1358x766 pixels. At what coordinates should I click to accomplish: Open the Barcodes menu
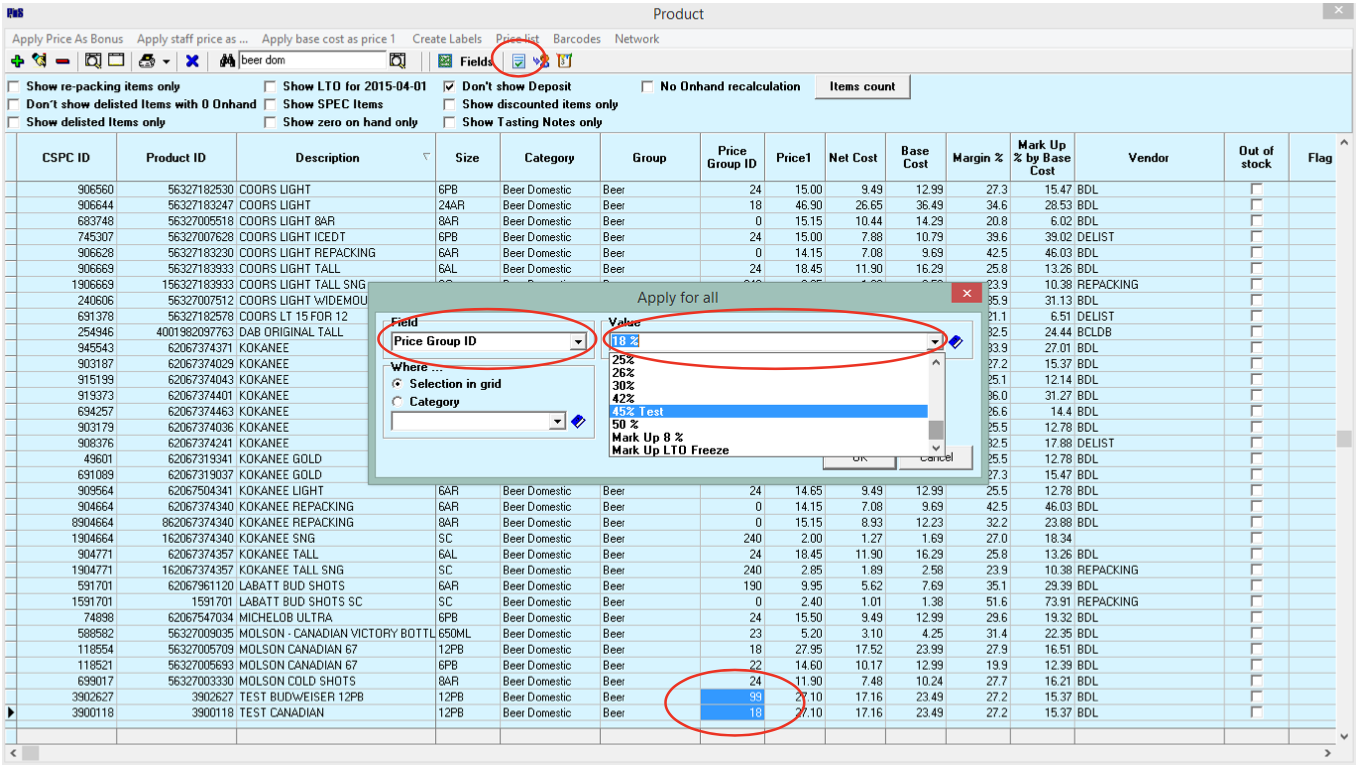click(x=577, y=39)
